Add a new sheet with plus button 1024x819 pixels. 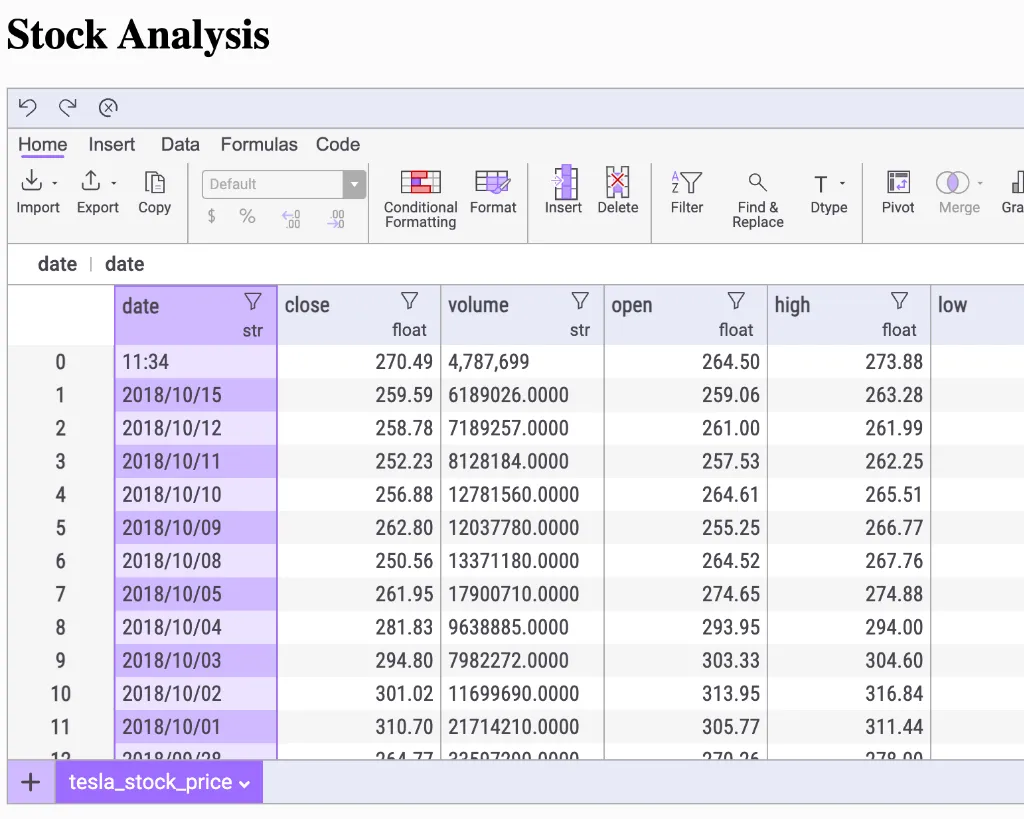tap(31, 782)
